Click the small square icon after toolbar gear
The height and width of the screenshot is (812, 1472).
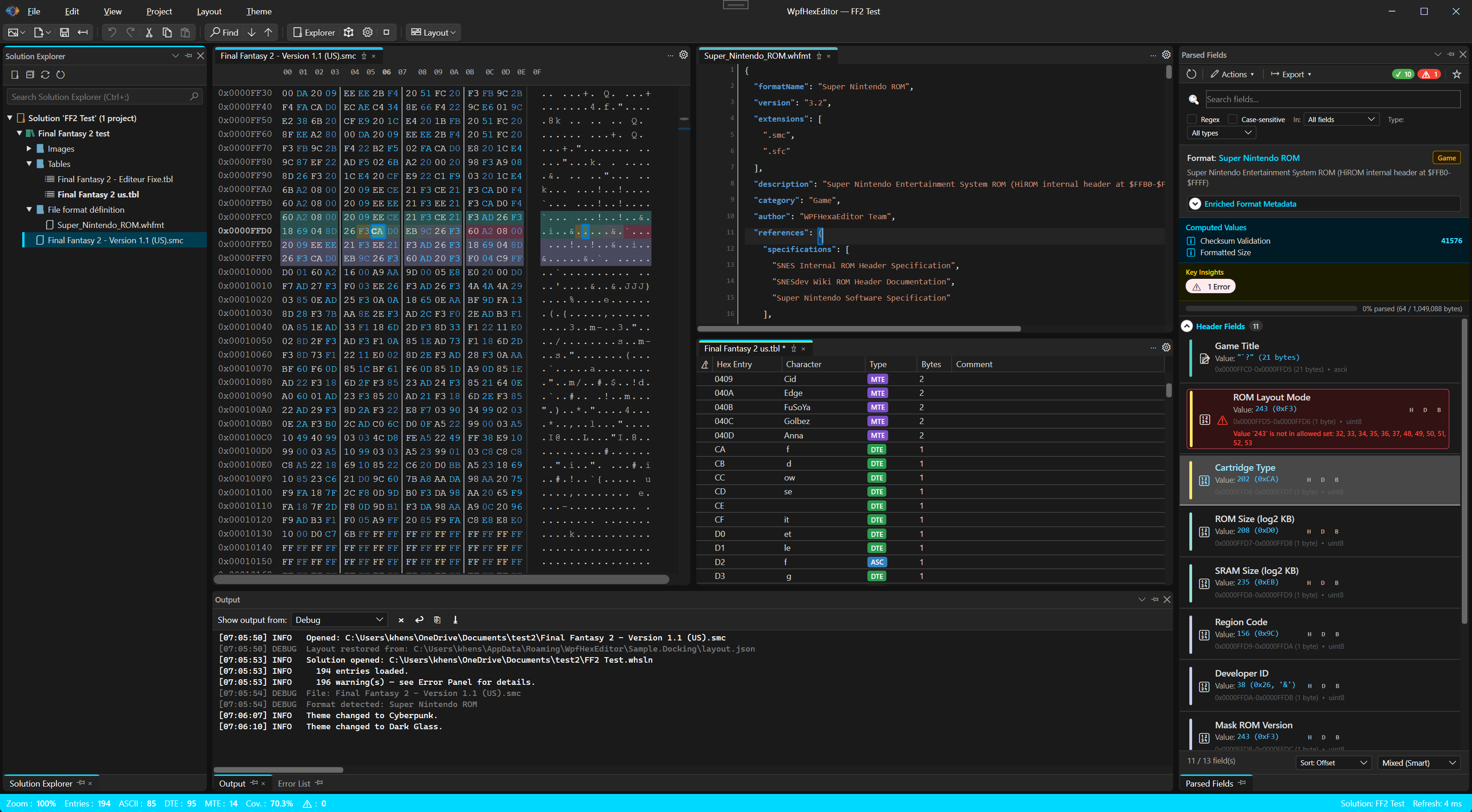(x=386, y=32)
